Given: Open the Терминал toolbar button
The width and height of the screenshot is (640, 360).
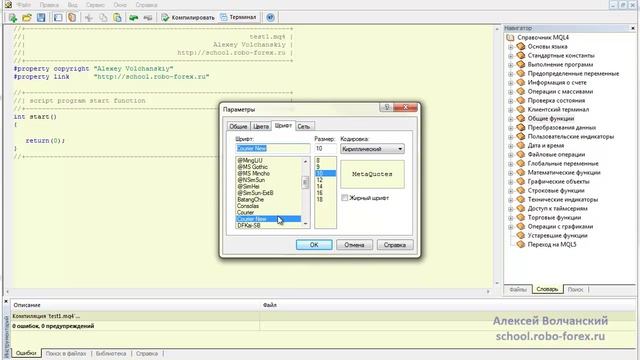Looking at the screenshot, I should click(238, 18).
